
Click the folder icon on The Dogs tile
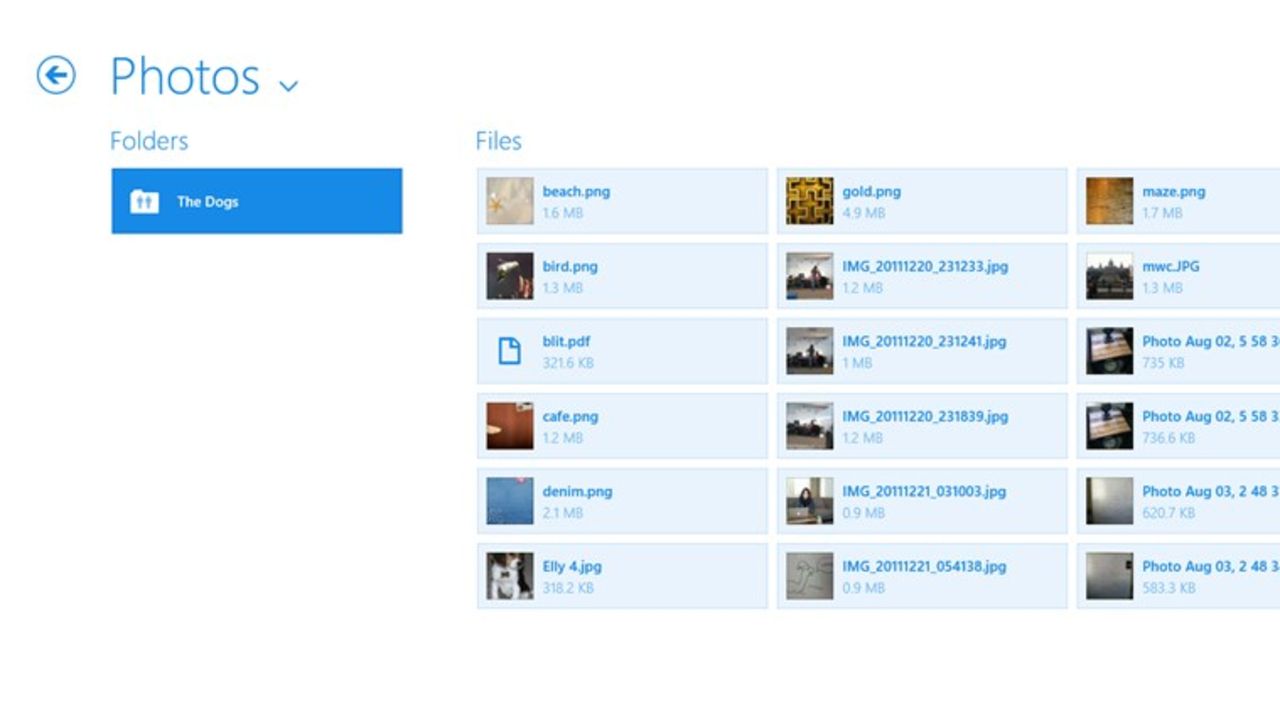(143, 201)
